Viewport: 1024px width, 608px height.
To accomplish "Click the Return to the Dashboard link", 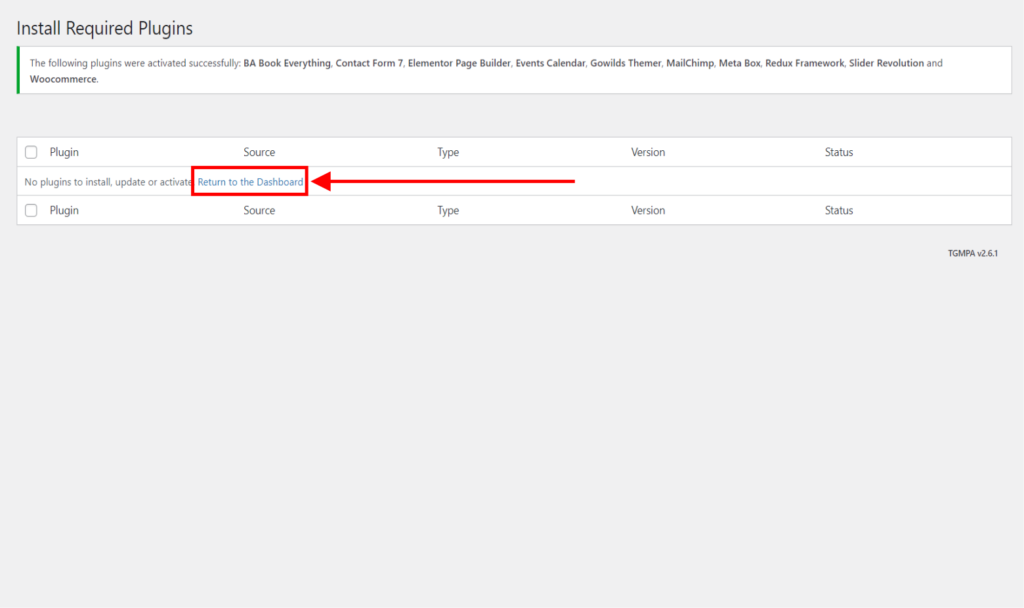I will coord(250,182).
